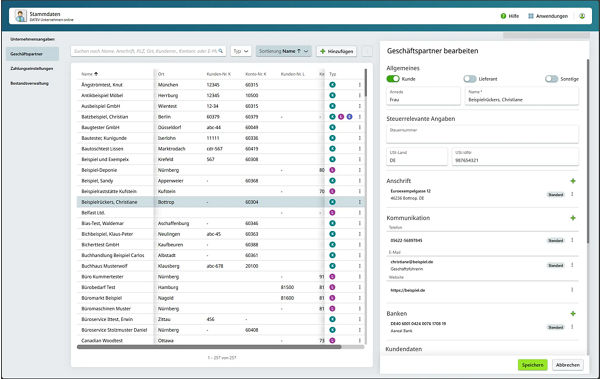Click the Typ column header

(333, 74)
